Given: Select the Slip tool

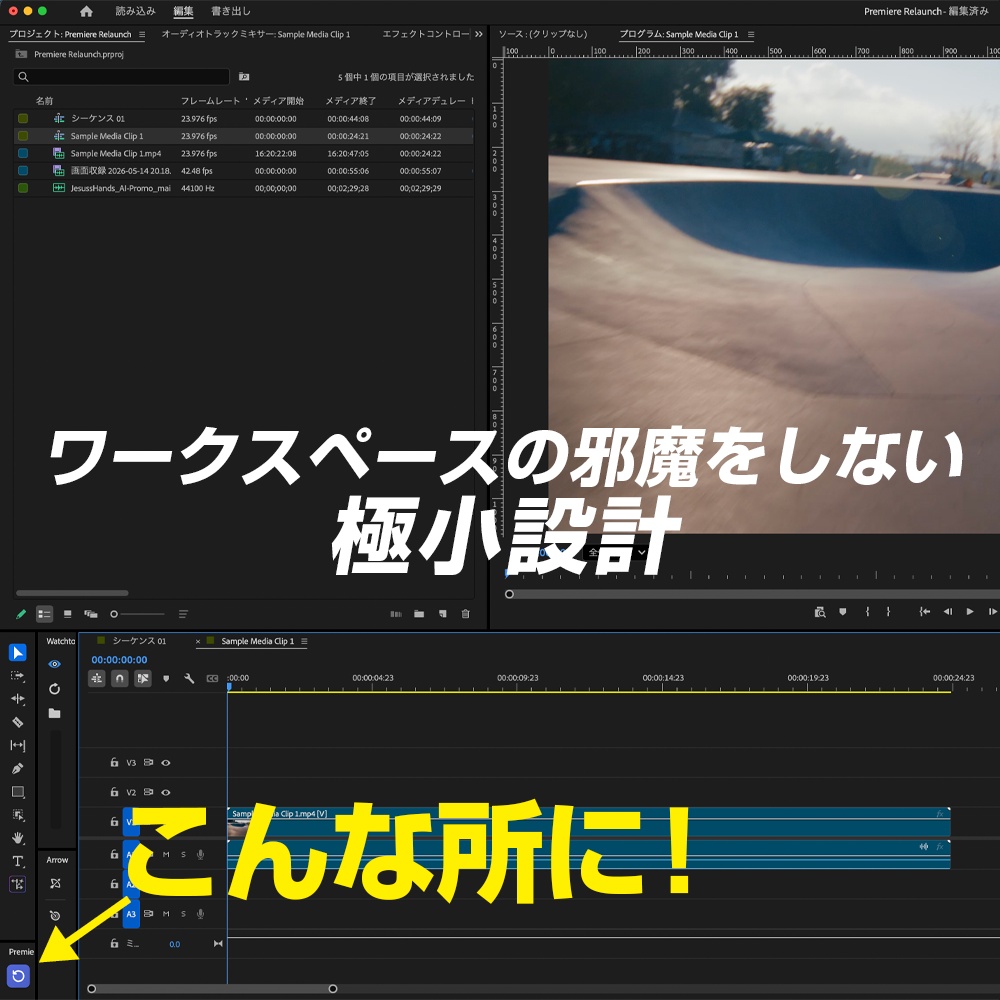Looking at the screenshot, I should click(x=18, y=745).
